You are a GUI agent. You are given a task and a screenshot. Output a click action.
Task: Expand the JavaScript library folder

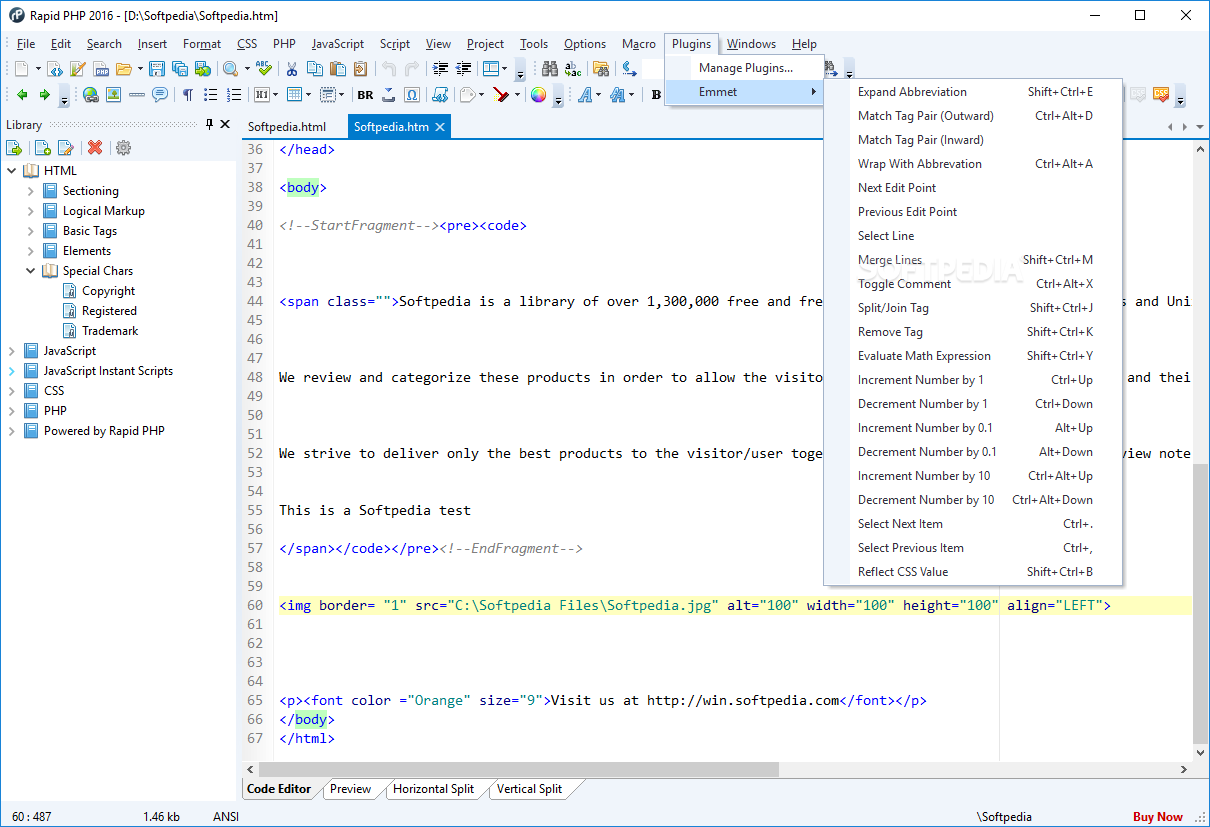click(12, 351)
